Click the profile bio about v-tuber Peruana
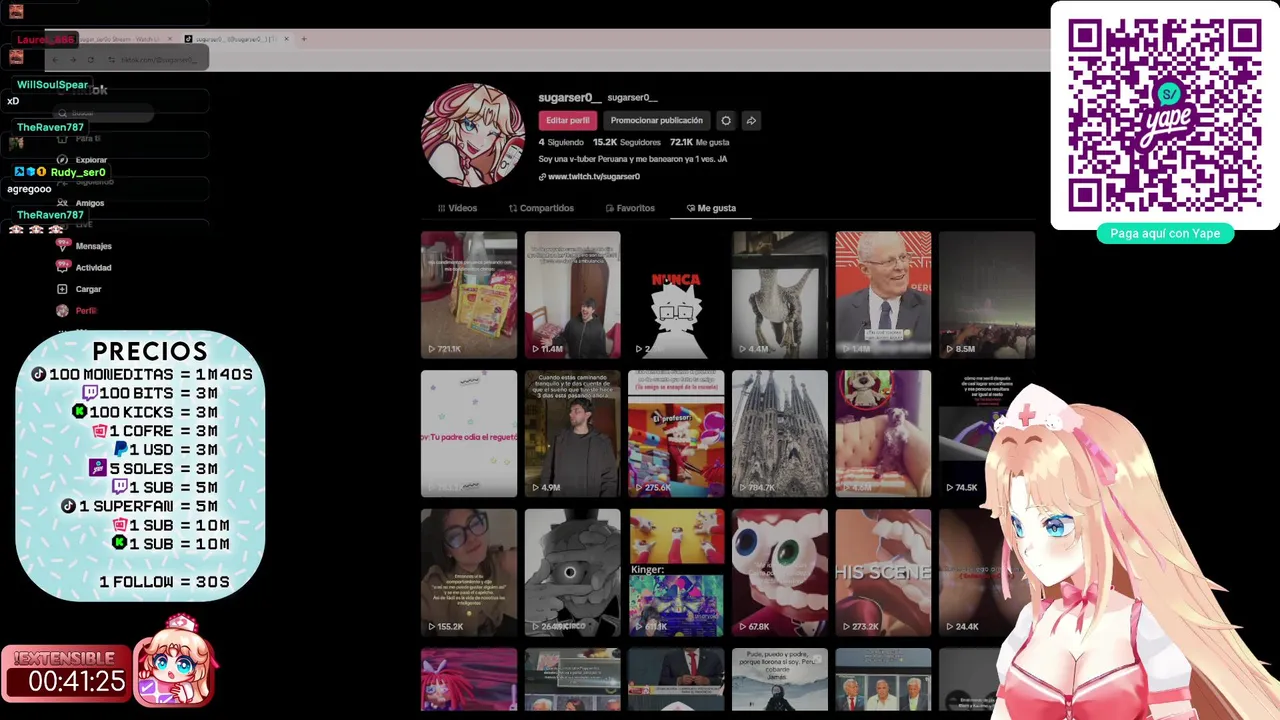The height and width of the screenshot is (720, 1280). coord(633,159)
